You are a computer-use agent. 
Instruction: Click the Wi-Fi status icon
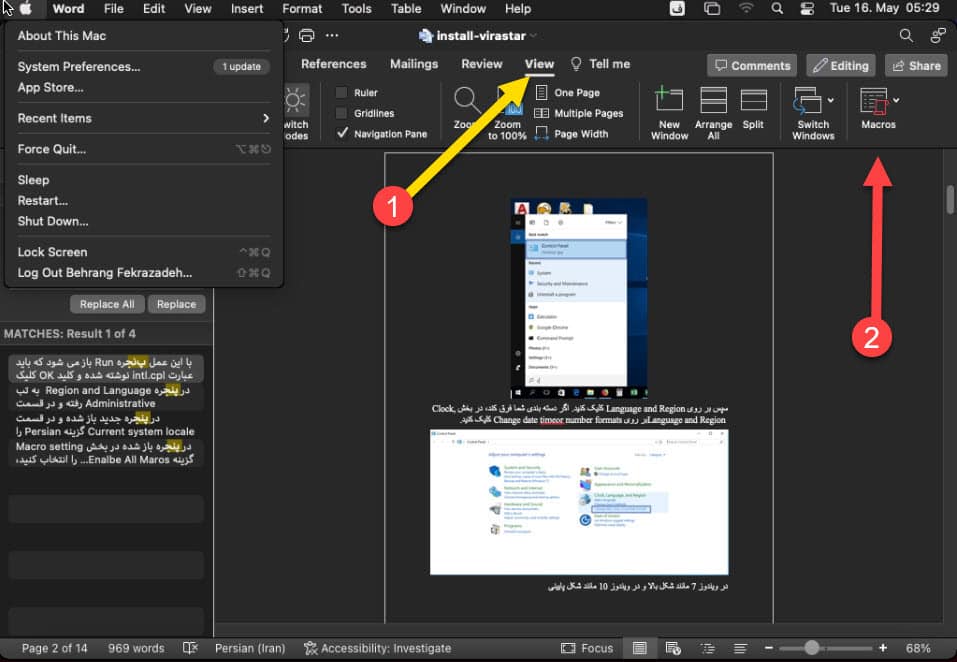click(x=746, y=9)
